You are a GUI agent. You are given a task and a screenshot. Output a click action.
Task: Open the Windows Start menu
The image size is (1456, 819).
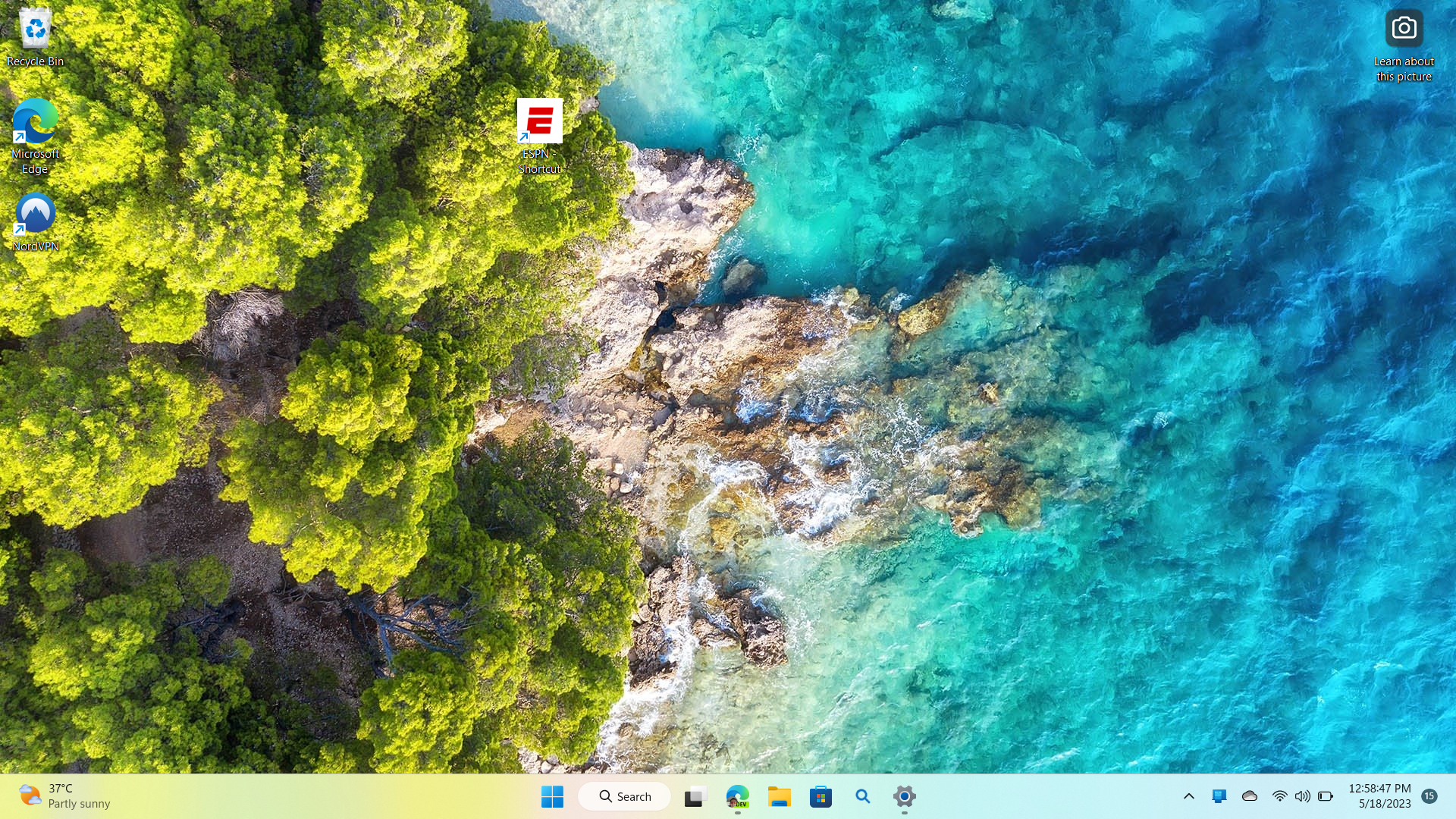pos(552,796)
